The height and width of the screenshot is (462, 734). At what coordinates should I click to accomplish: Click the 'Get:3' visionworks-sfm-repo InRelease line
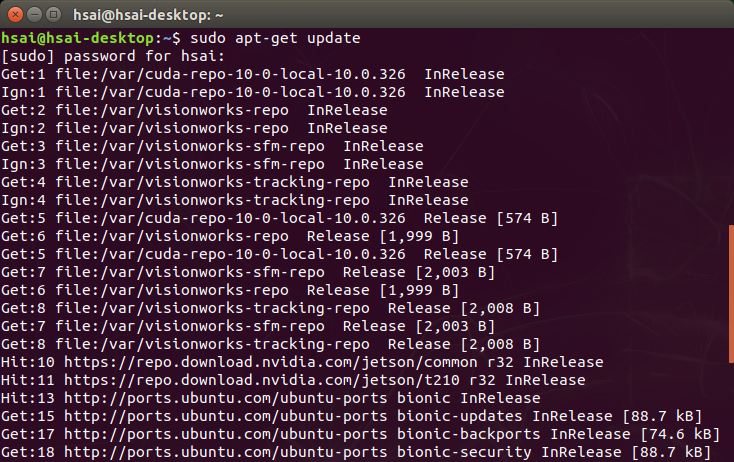212,146
